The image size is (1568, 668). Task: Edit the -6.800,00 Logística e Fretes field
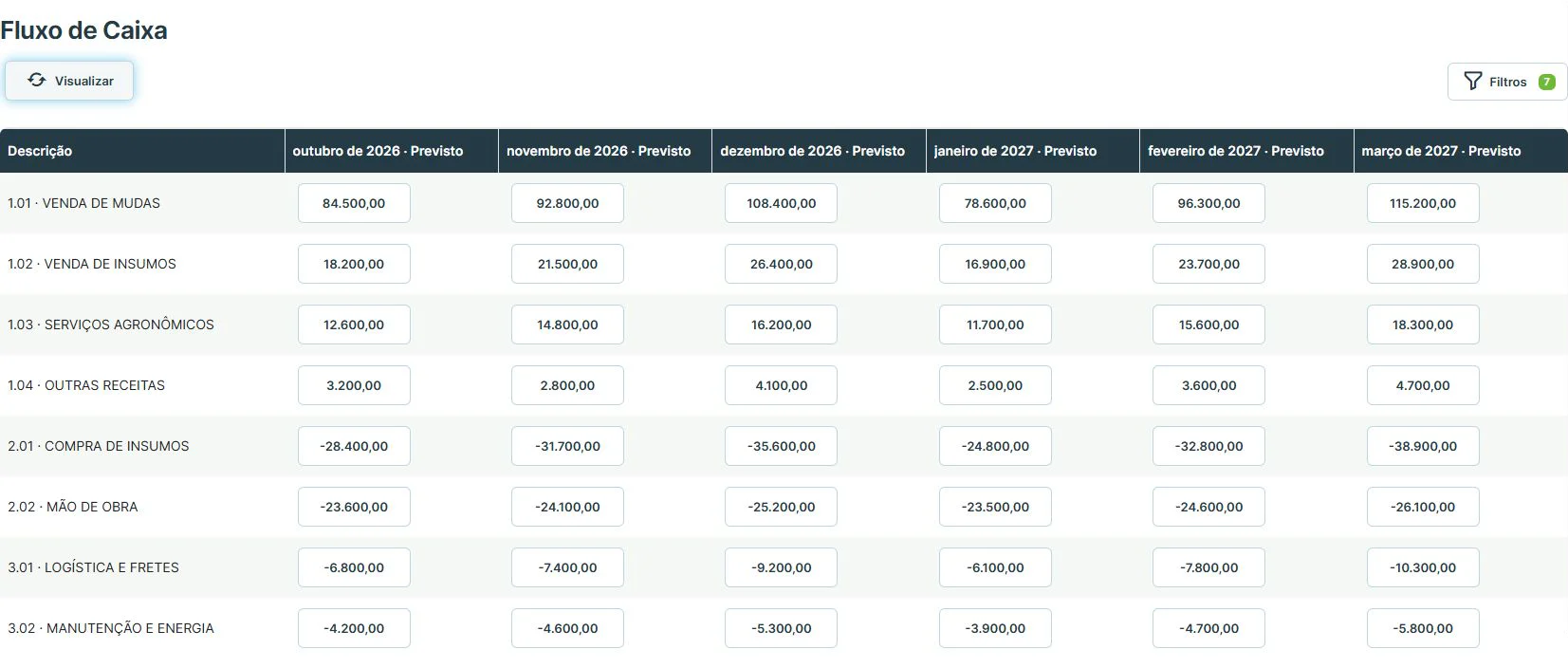(354, 567)
